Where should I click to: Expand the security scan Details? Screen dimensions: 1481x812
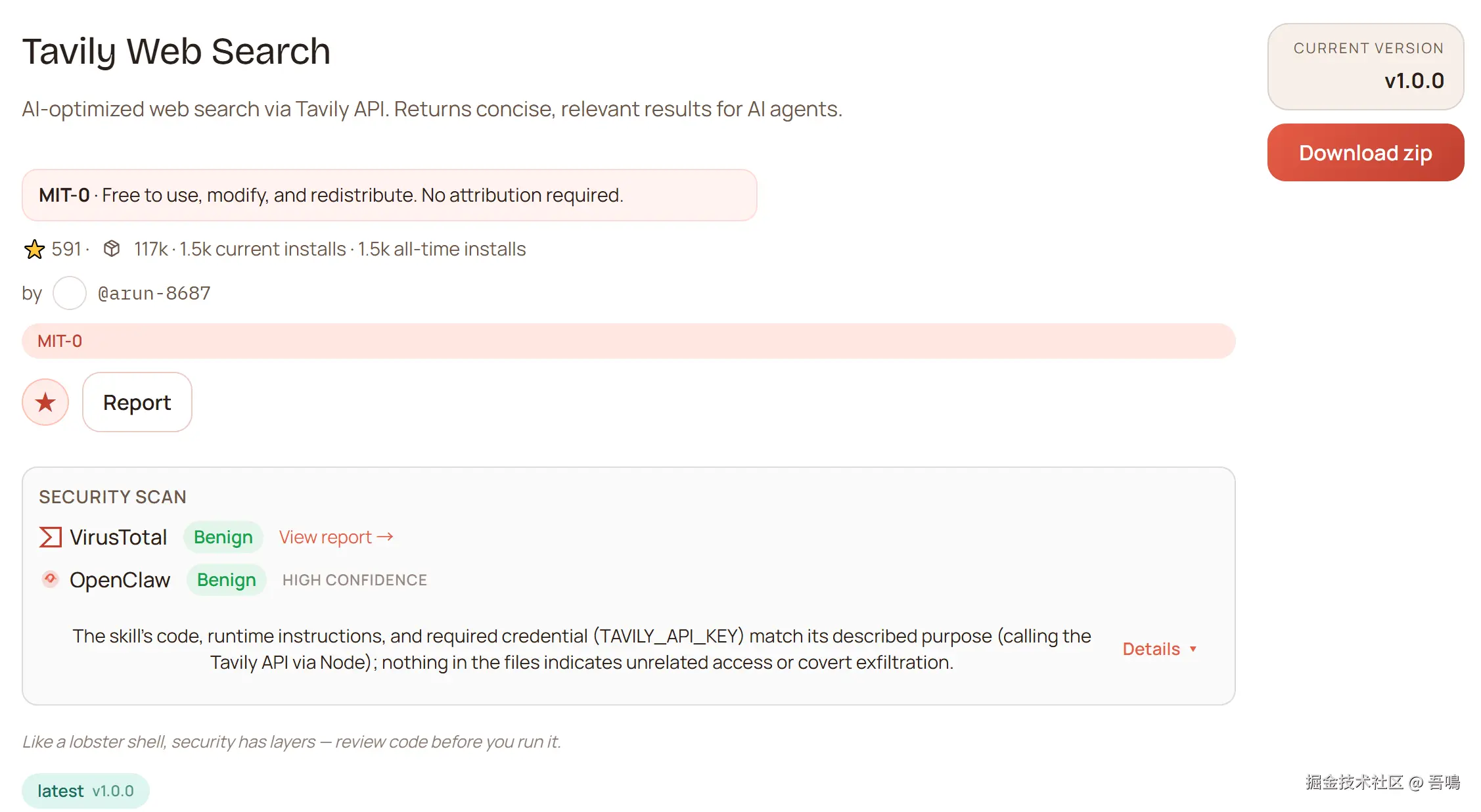point(1151,649)
